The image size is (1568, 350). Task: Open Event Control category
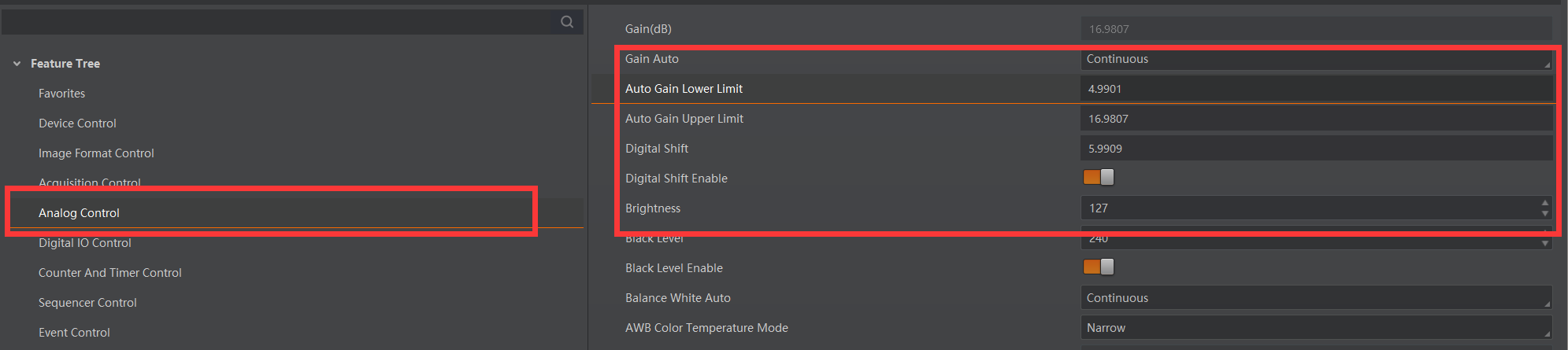click(x=74, y=333)
